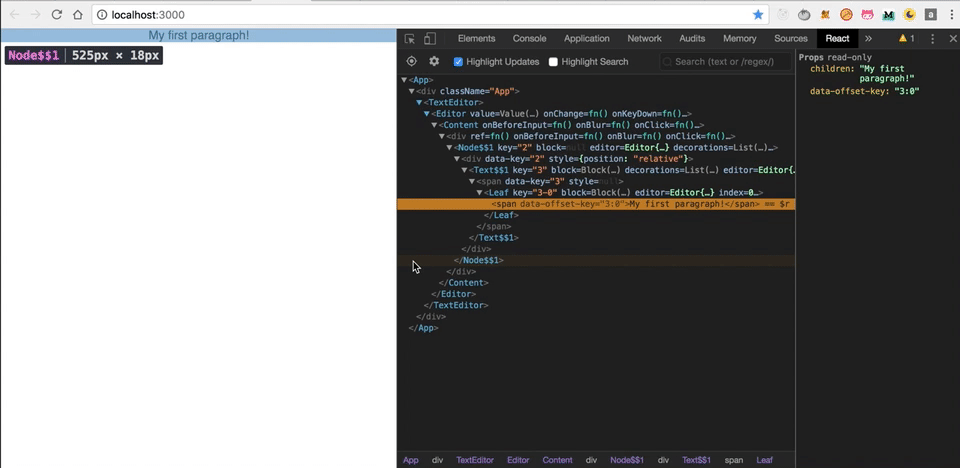
Task: Open the tomato extension icon
Action: point(805,15)
